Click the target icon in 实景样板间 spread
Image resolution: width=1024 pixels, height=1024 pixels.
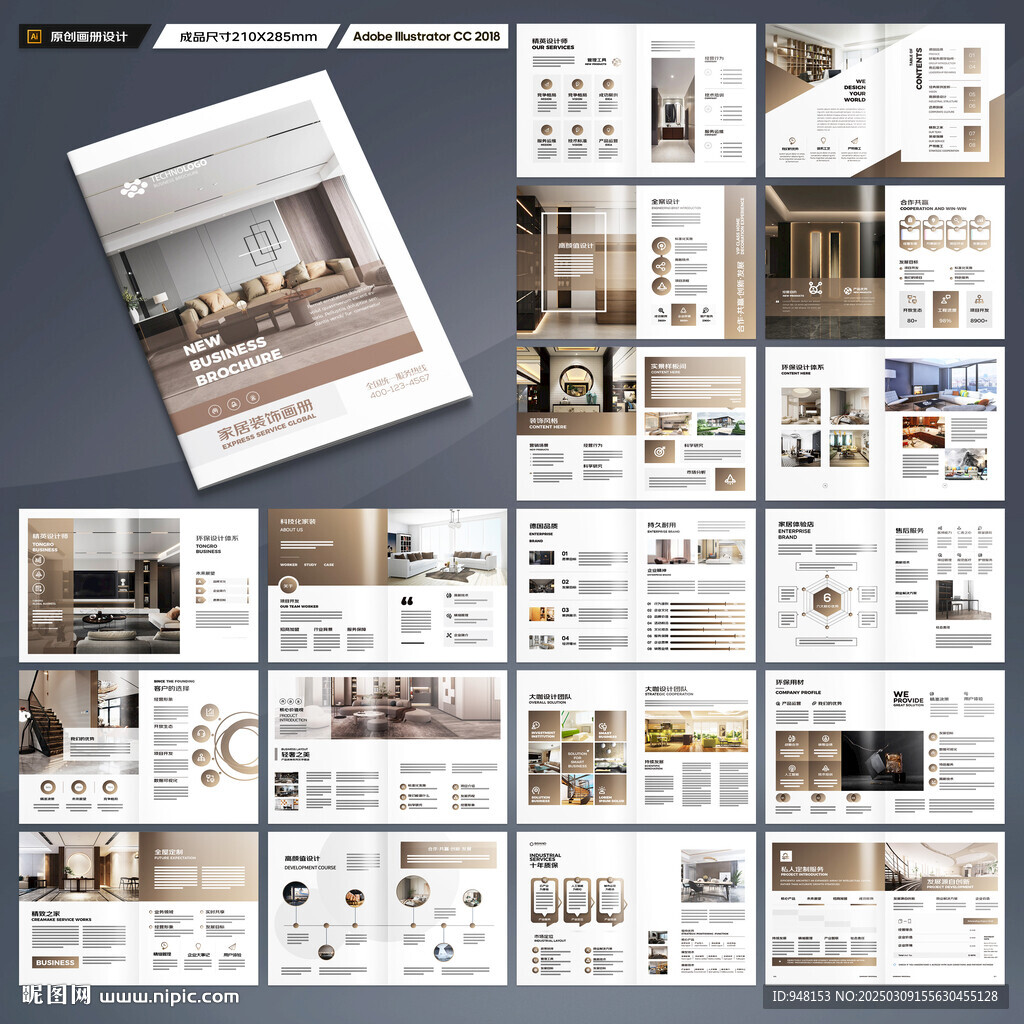tap(660, 451)
